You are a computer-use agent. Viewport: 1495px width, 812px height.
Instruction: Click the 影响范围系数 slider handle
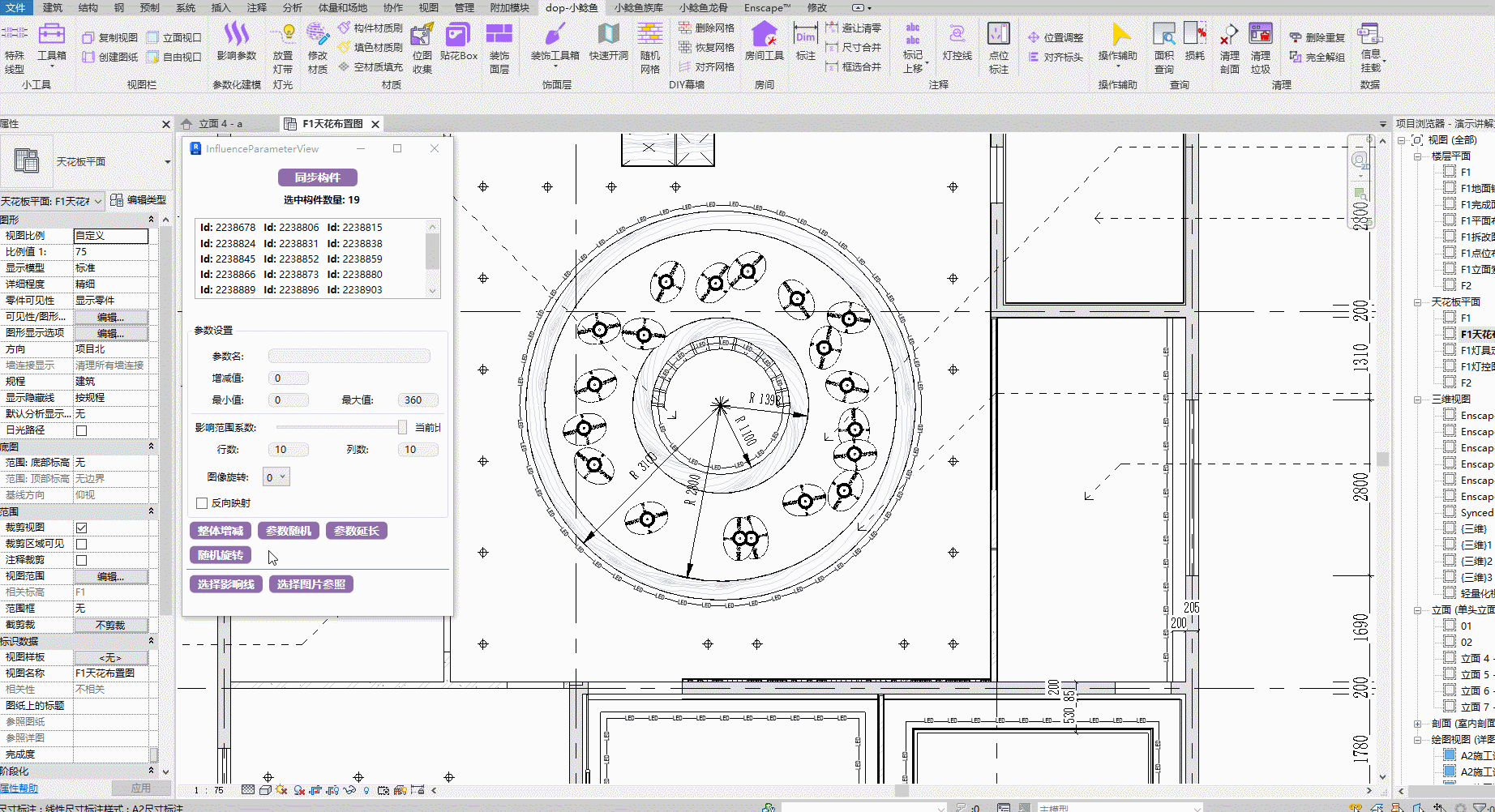click(402, 427)
